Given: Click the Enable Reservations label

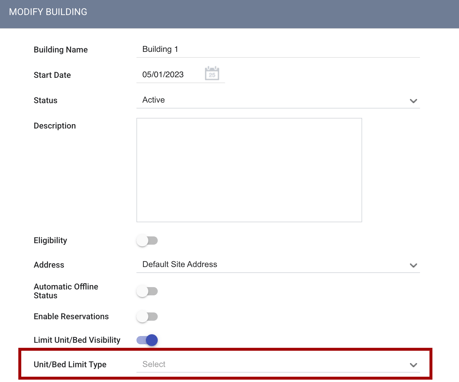Looking at the screenshot, I should 71,316.
